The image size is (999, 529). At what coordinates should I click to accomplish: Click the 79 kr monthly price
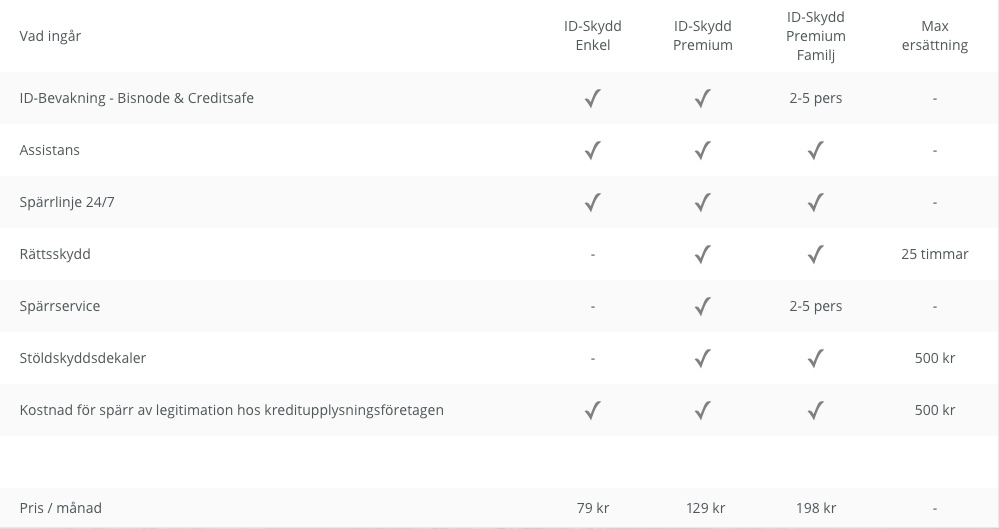pyautogui.click(x=593, y=508)
